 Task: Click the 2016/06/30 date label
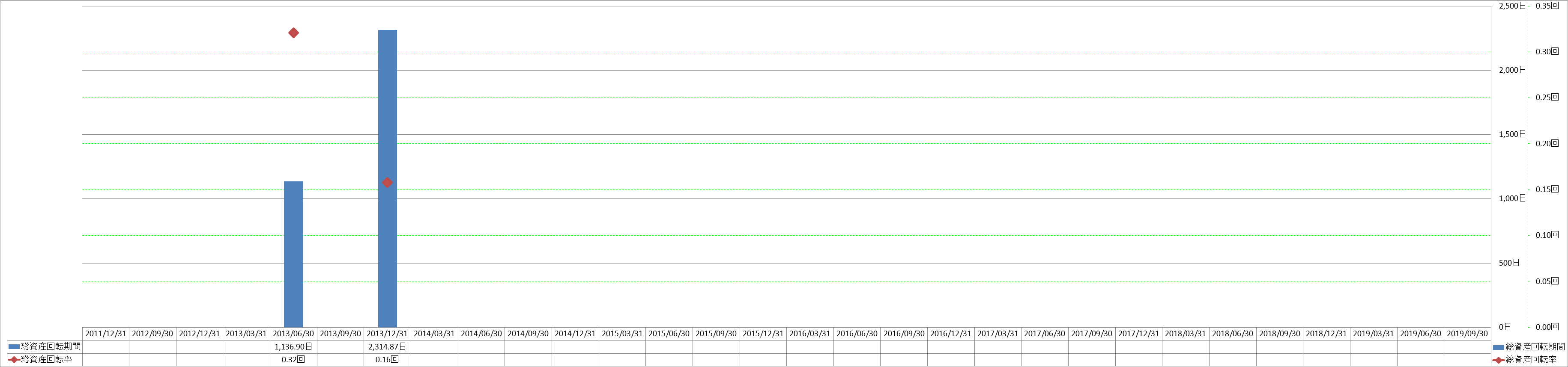tap(857, 334)
